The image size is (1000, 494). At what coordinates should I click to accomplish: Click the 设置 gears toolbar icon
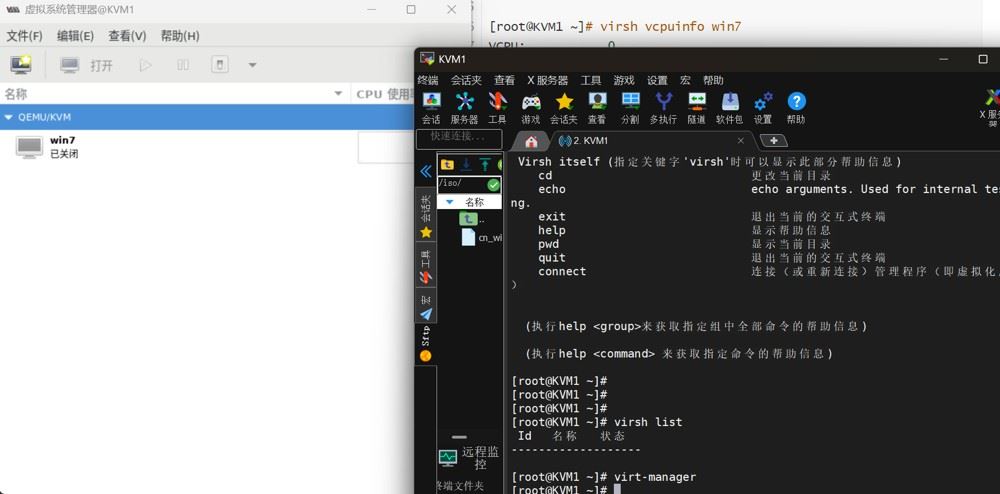point(763,108)
